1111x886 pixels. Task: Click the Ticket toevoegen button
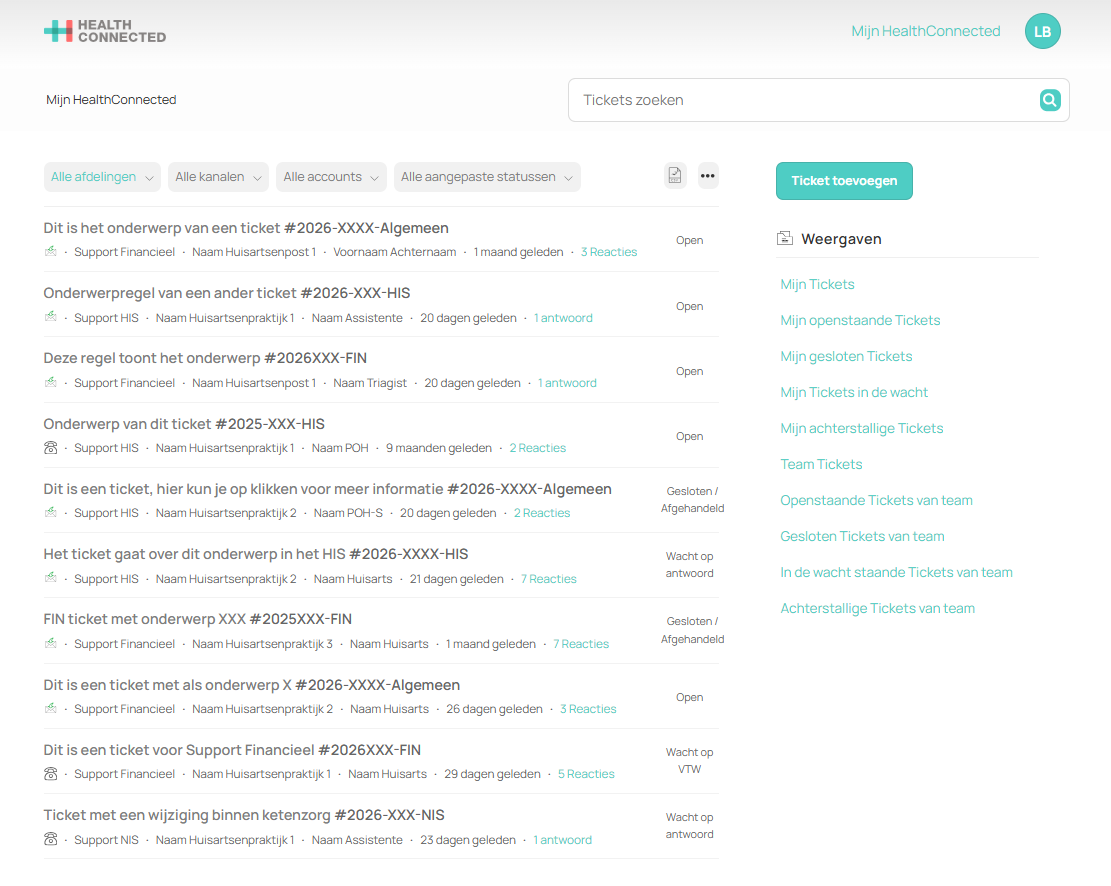[x=844, y=181]
